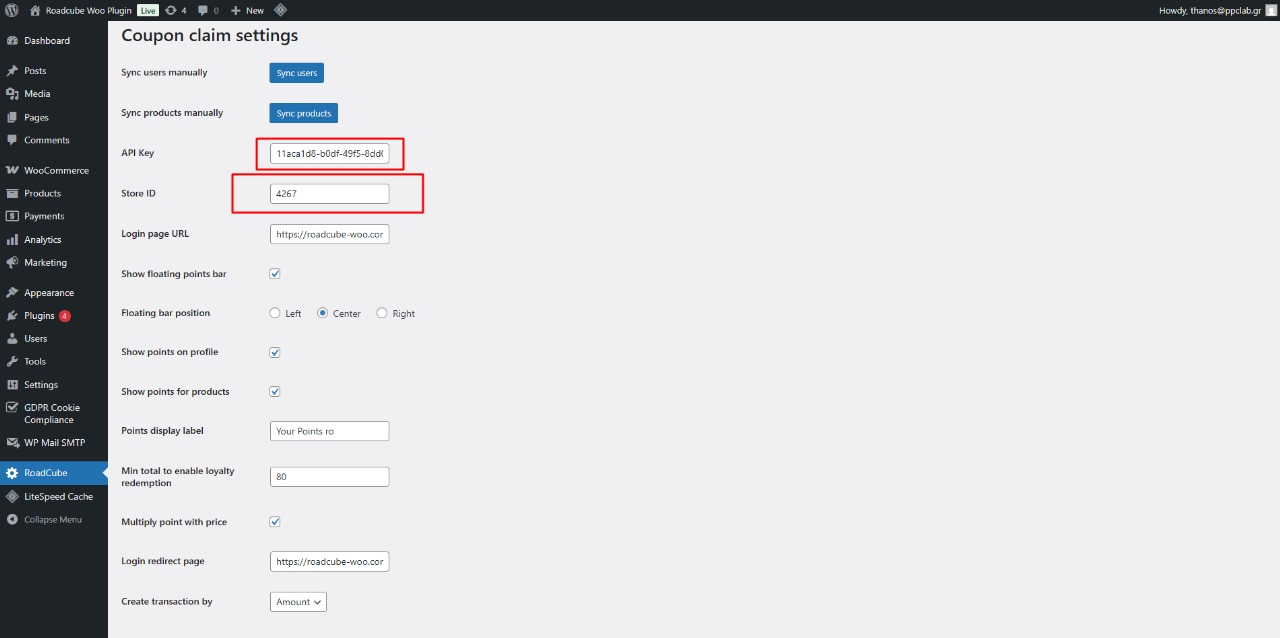
Task: Click the Analytics bar chart icon
Action: [x=12, y=240]
